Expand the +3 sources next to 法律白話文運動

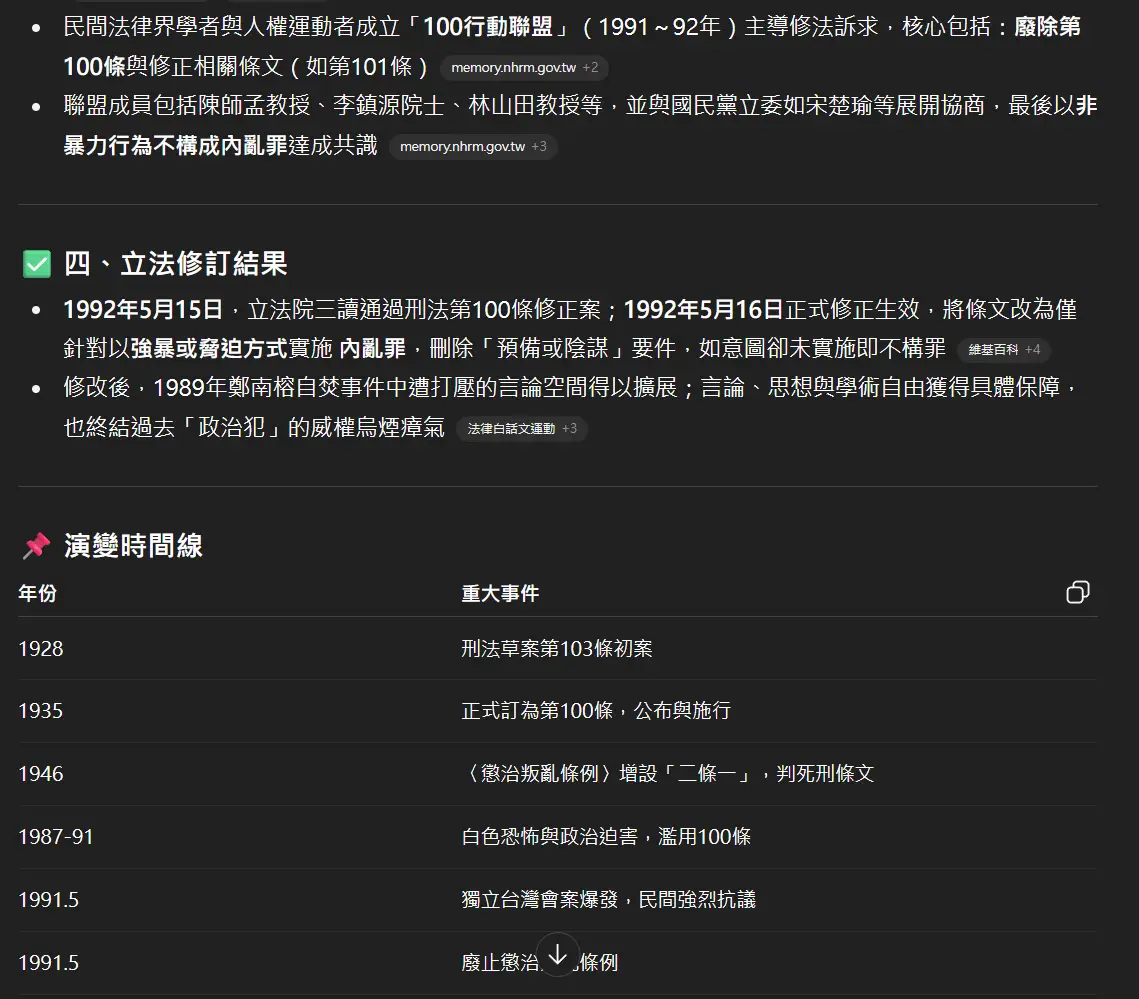[x=569, y=428]
